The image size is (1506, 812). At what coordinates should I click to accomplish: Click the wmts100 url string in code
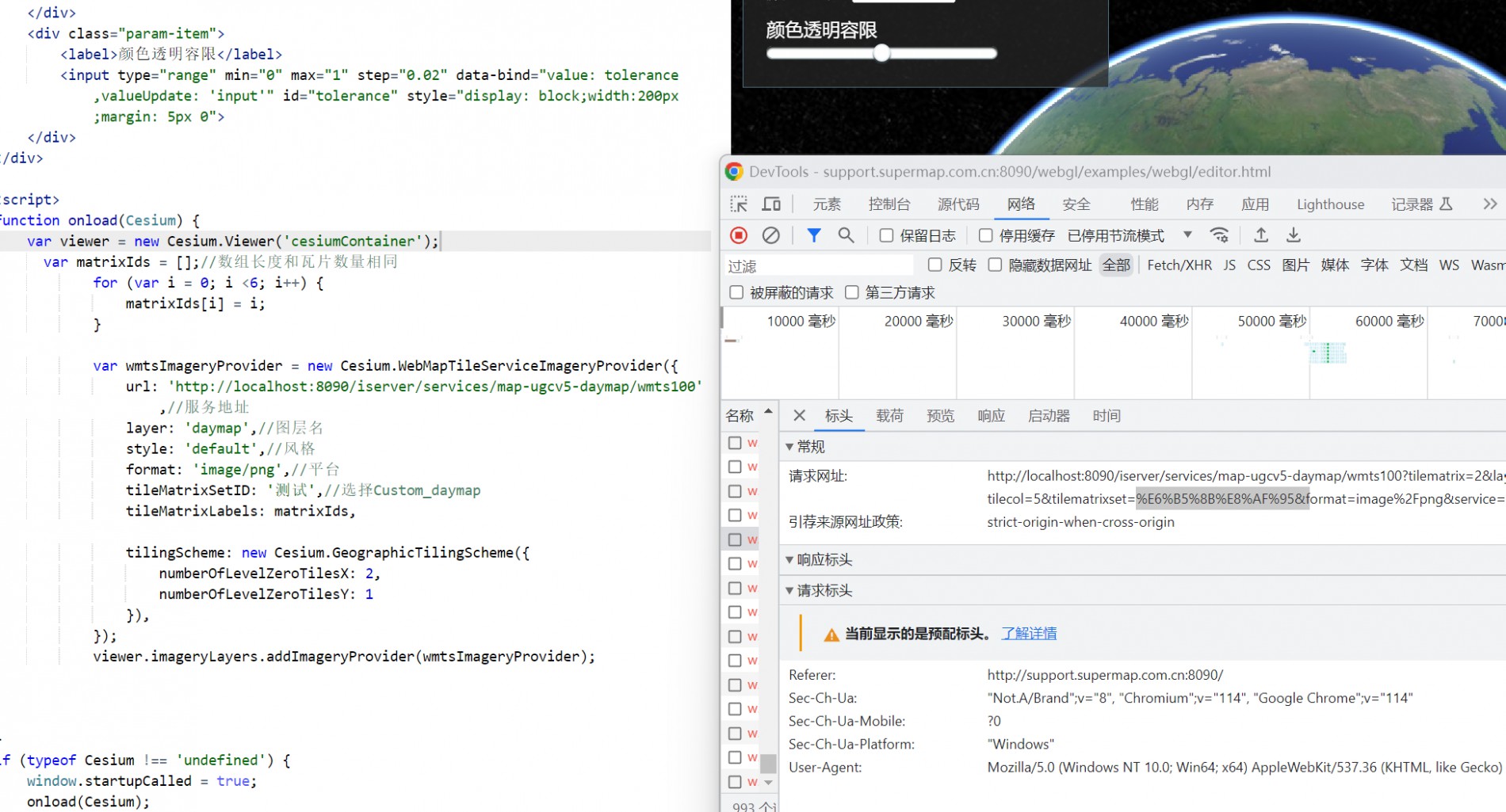[x=435, y=387]
